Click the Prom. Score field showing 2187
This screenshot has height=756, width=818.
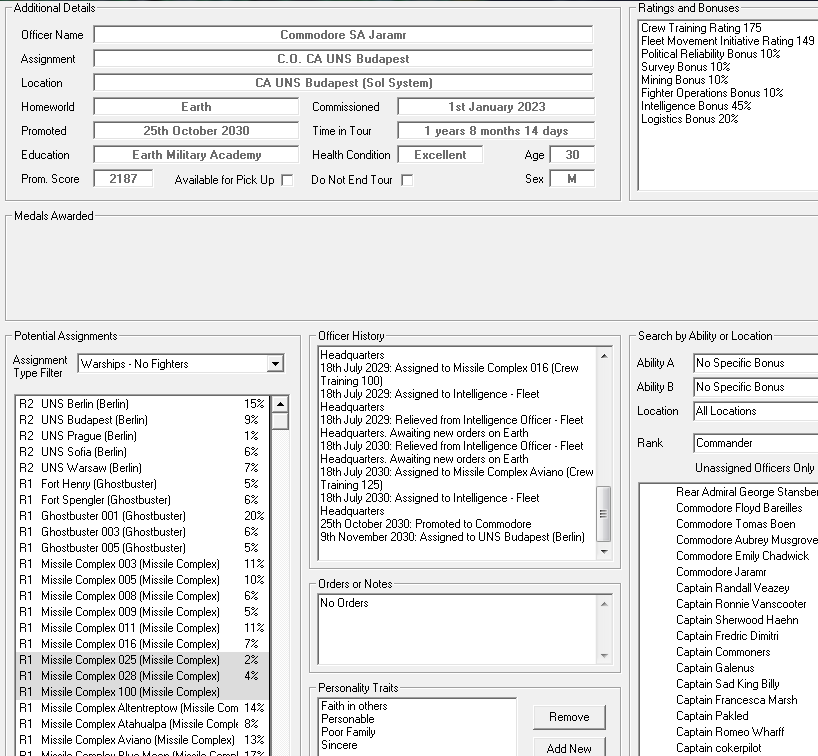click(123, 178)
